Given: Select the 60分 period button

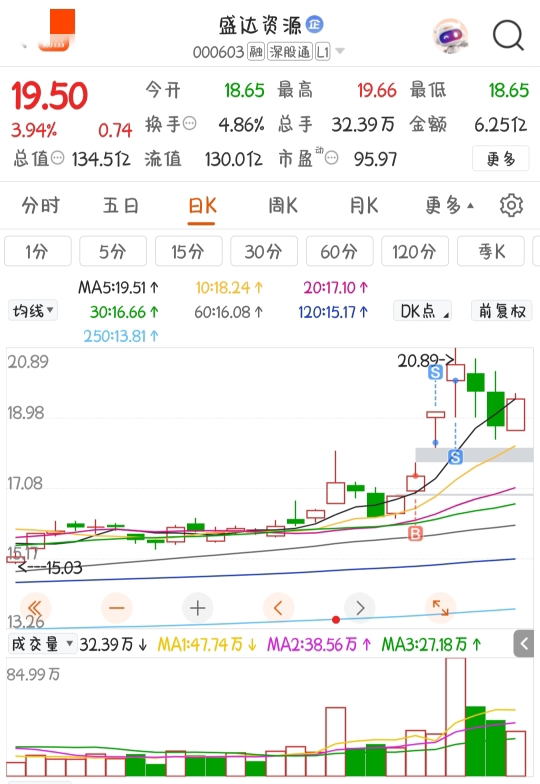Looking at the screenshot, I should click(x=340, y=251).
